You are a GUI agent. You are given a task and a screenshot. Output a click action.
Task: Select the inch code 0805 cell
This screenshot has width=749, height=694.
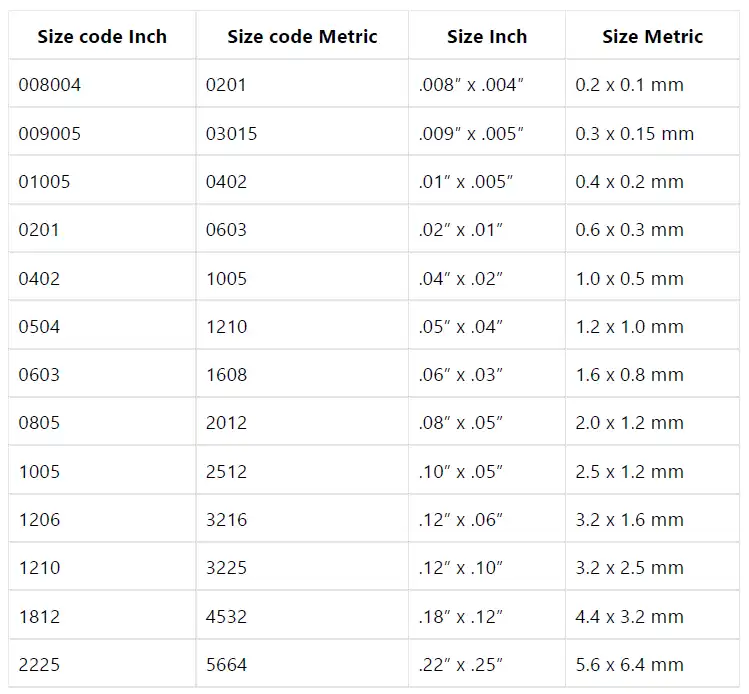tap(40, 423)
